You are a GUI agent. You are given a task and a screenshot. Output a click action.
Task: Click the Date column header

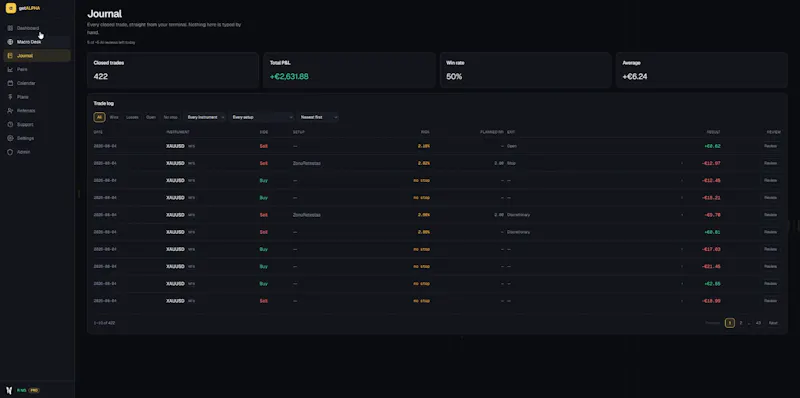pos(98,132)
